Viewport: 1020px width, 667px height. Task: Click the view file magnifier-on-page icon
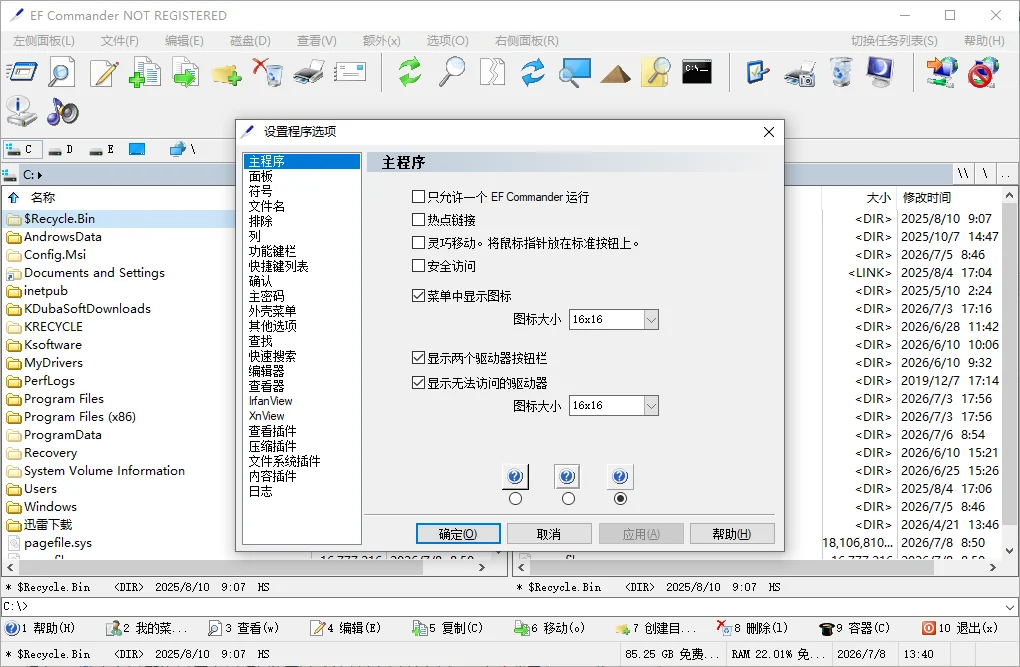click(62, 72)
